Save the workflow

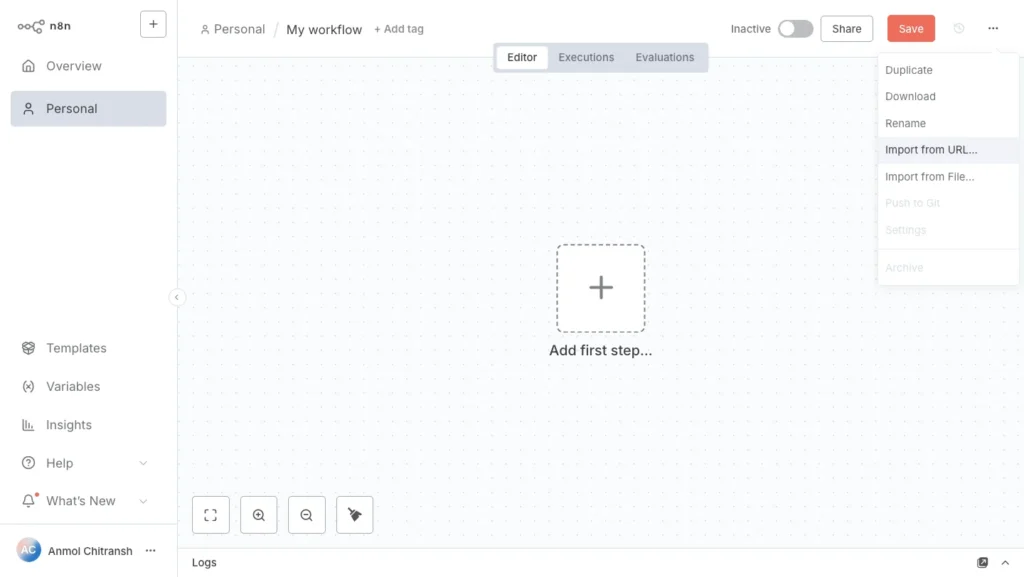click(x=910, y=28)
